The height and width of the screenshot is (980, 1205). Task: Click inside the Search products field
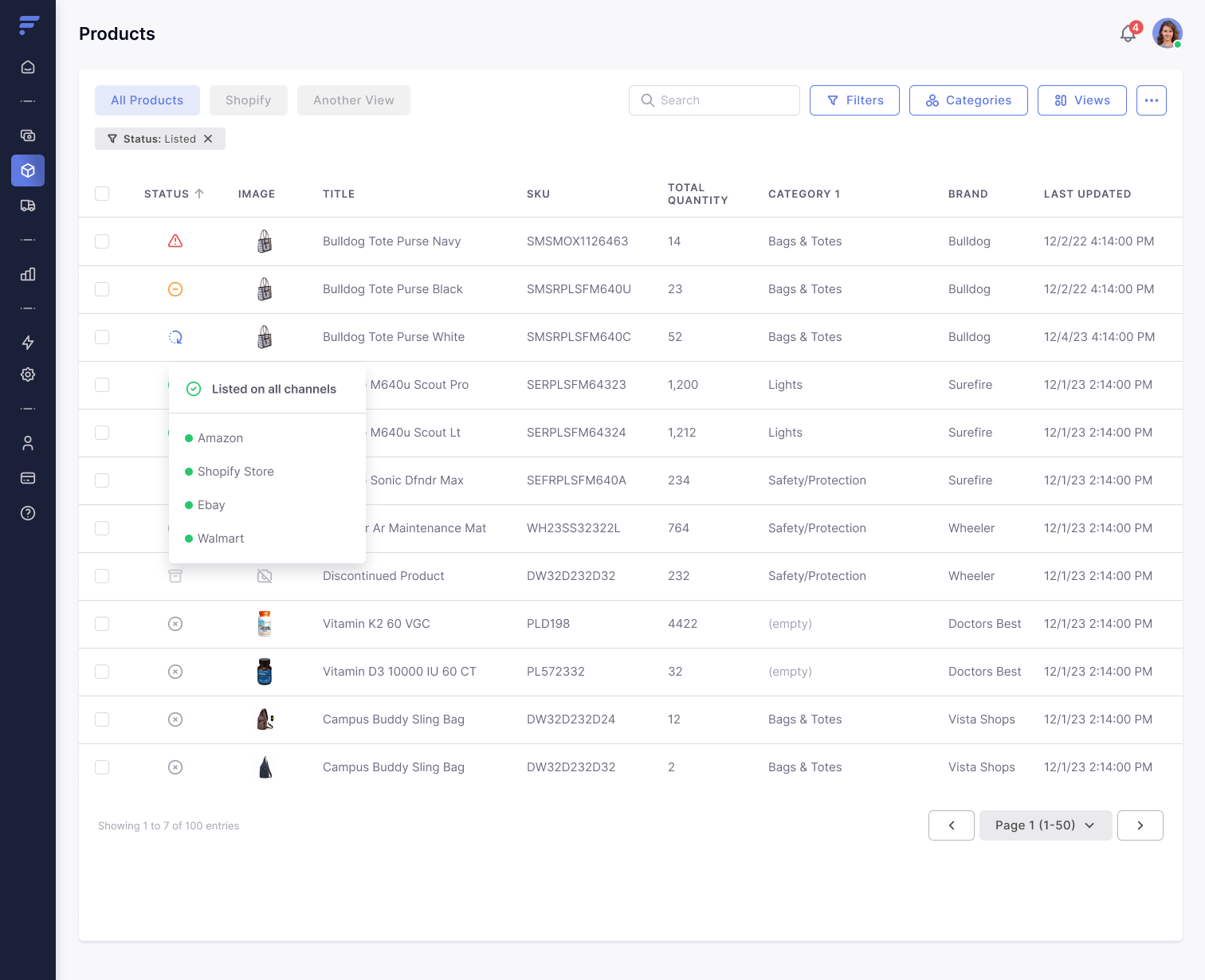click(713, 100)
